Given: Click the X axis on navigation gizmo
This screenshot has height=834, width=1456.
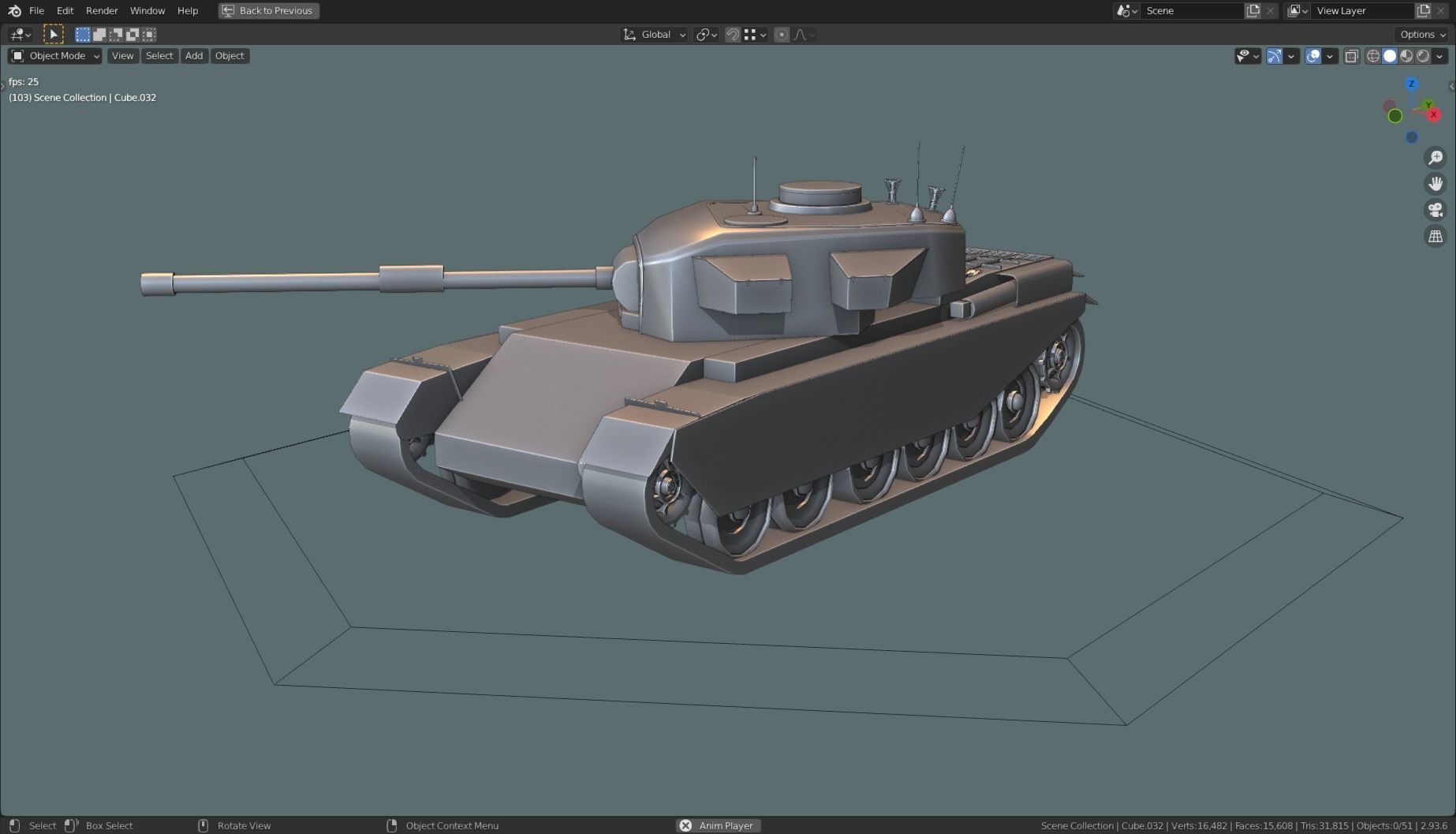Looking at the screenshot, I should point(1434,115).
